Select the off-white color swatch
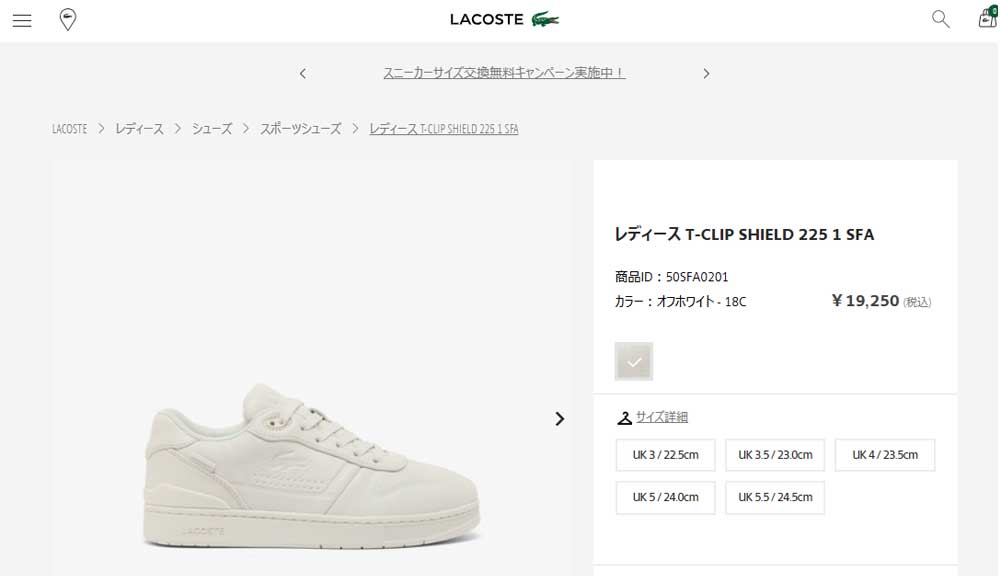This screenshot has width=1000, height=576. [634, 362]
